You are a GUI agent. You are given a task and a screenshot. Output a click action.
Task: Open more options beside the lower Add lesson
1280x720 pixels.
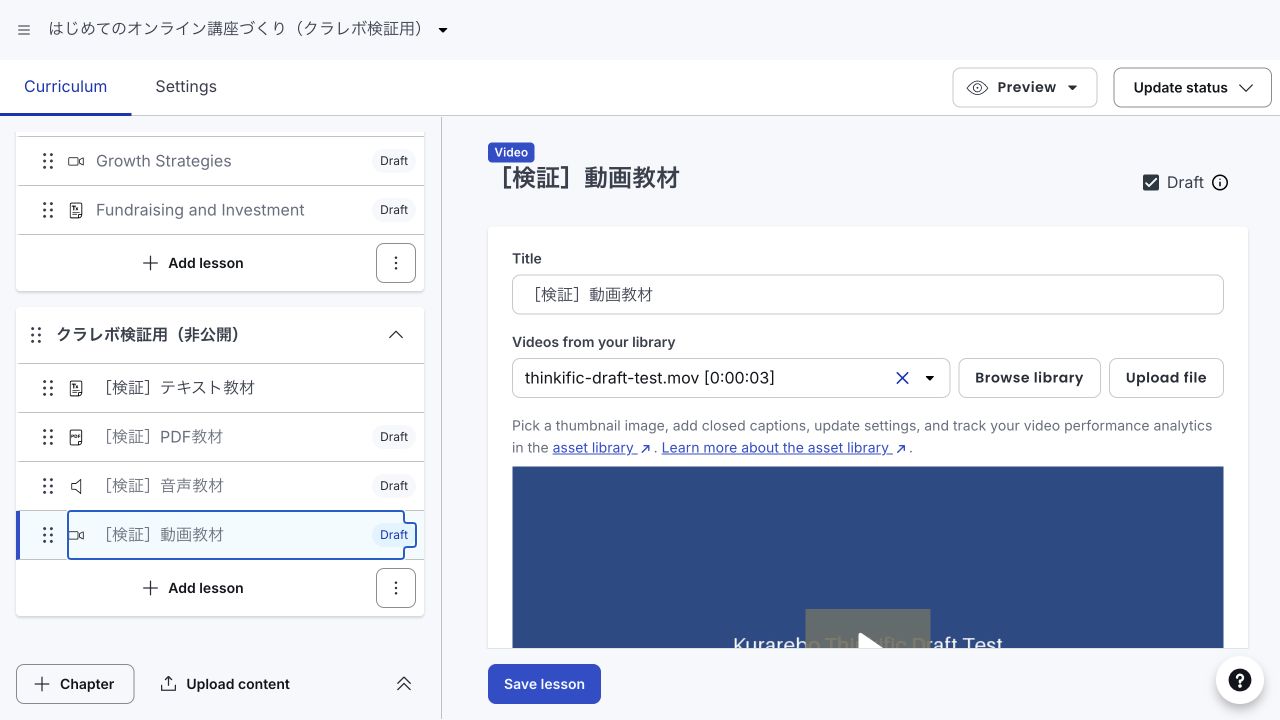click(396, 588)
